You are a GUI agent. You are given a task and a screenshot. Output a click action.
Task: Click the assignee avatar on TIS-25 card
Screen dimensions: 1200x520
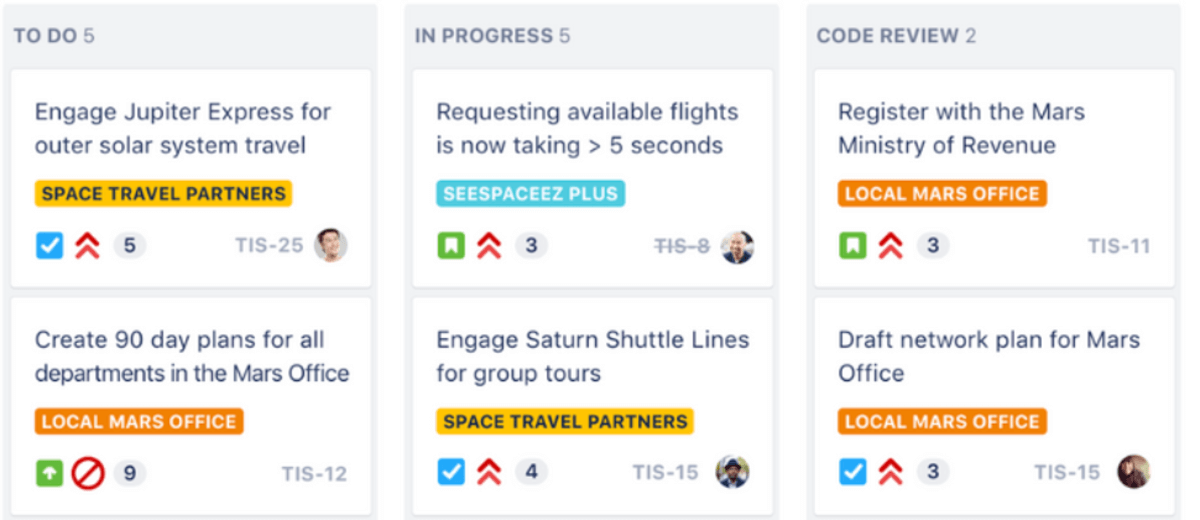pos(330,245)
